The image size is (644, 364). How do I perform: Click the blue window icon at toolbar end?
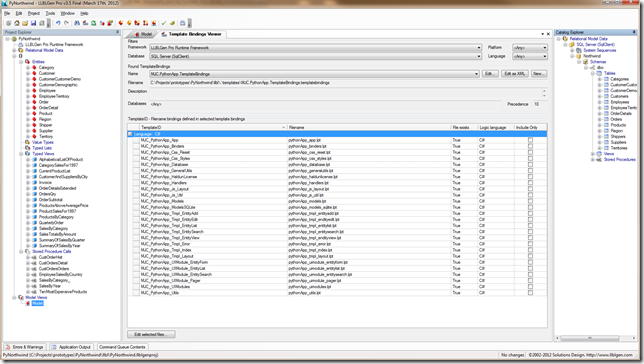pyautogui.click(x=183, y=23)
